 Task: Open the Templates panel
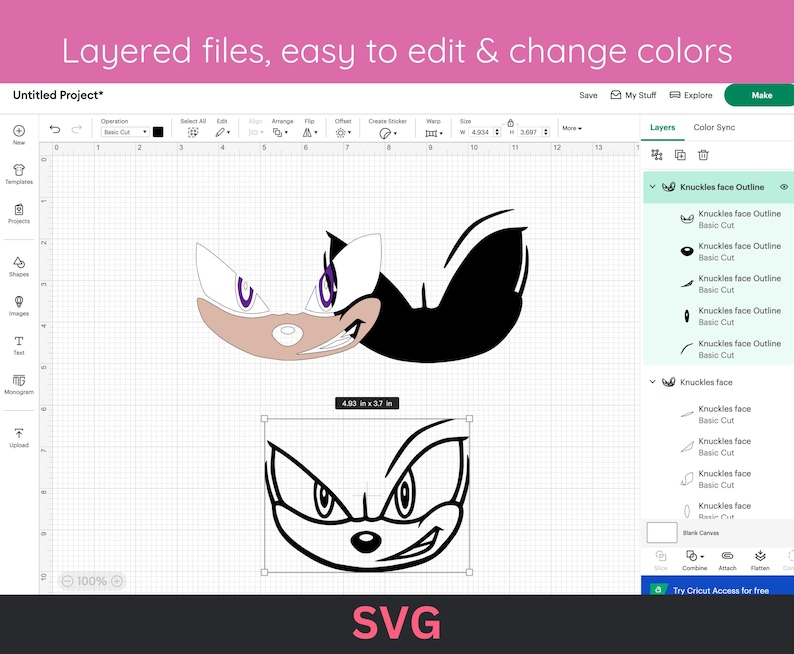coord(19,174)
